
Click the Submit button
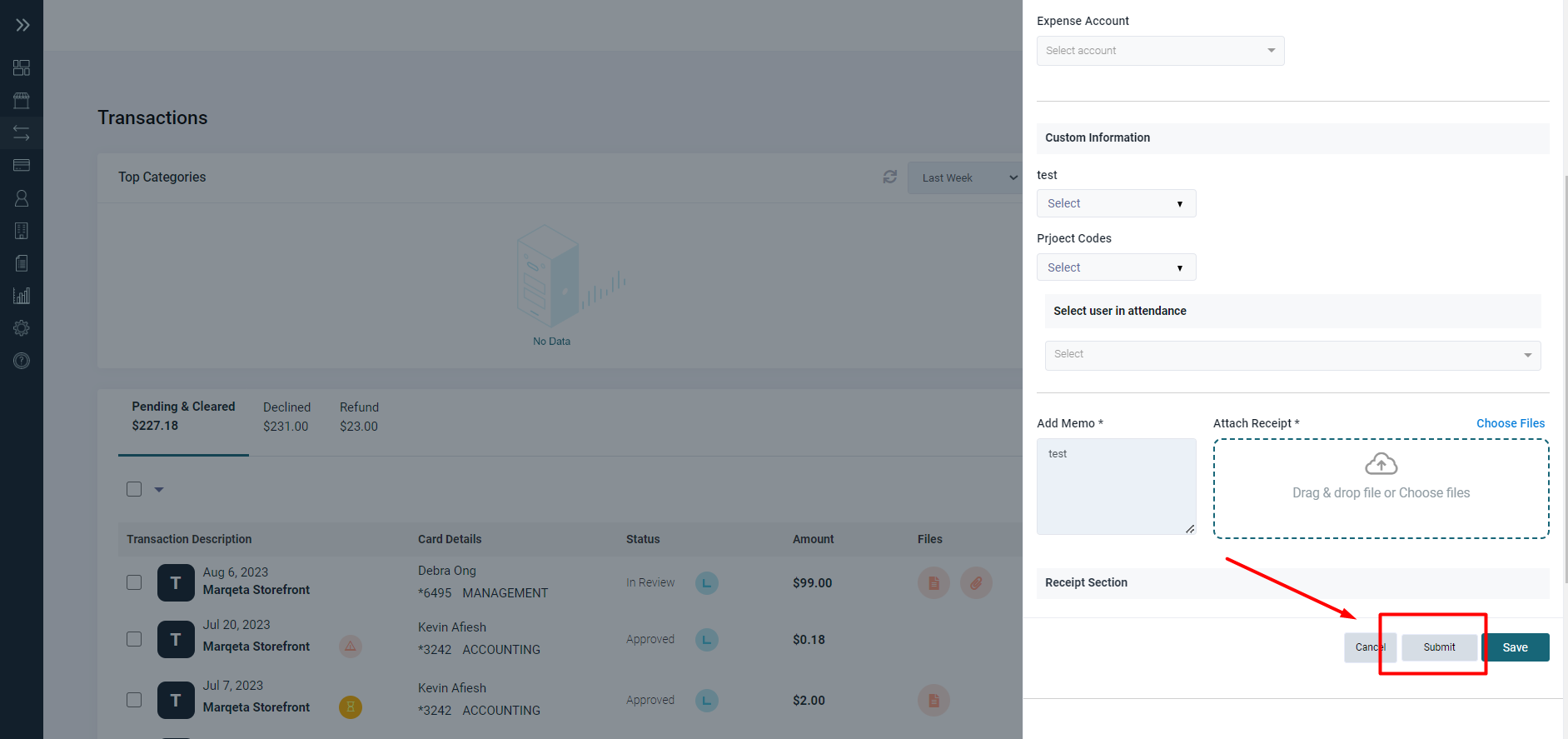click(x=1439, y=647)
